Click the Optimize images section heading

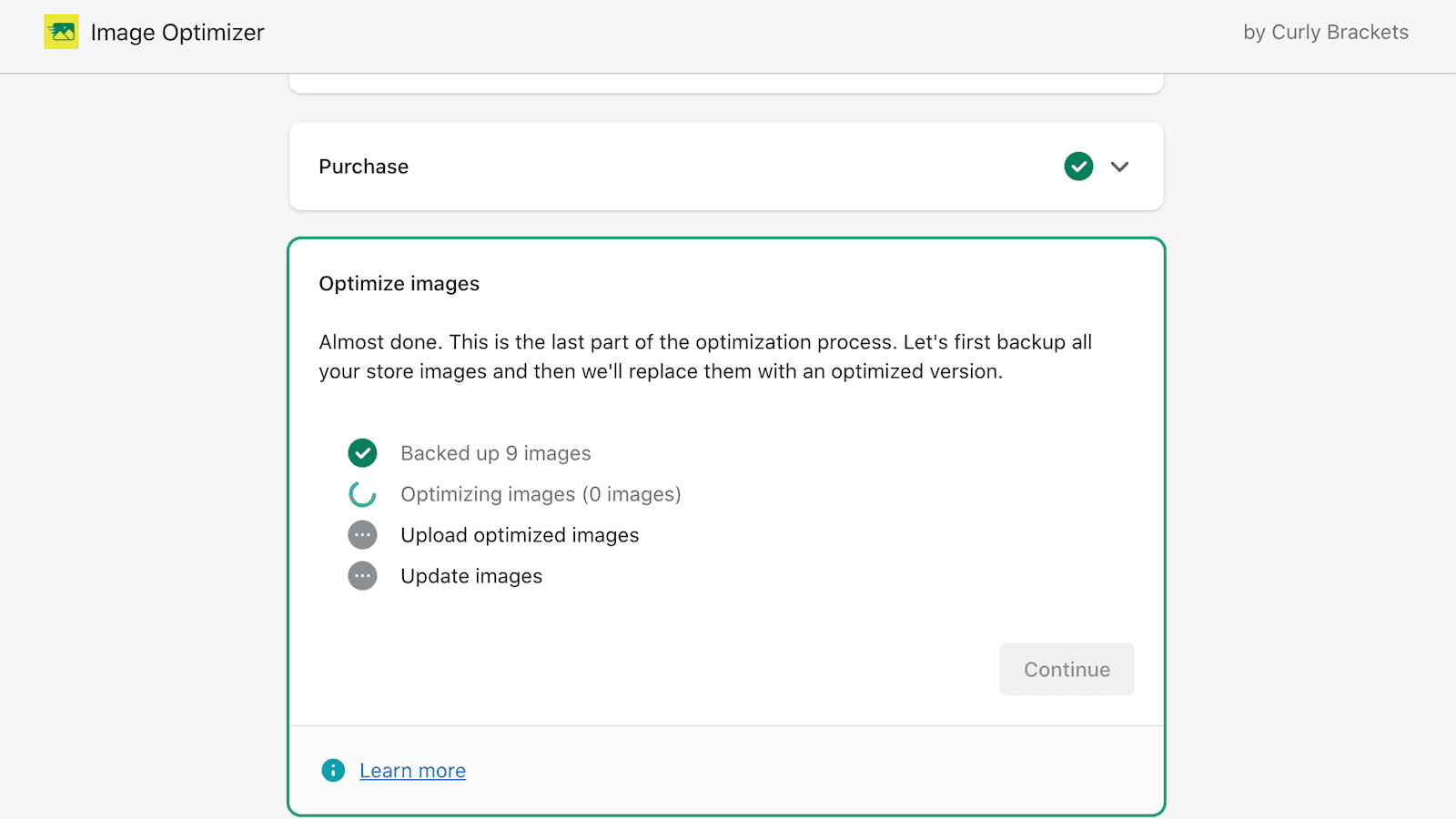399,283
